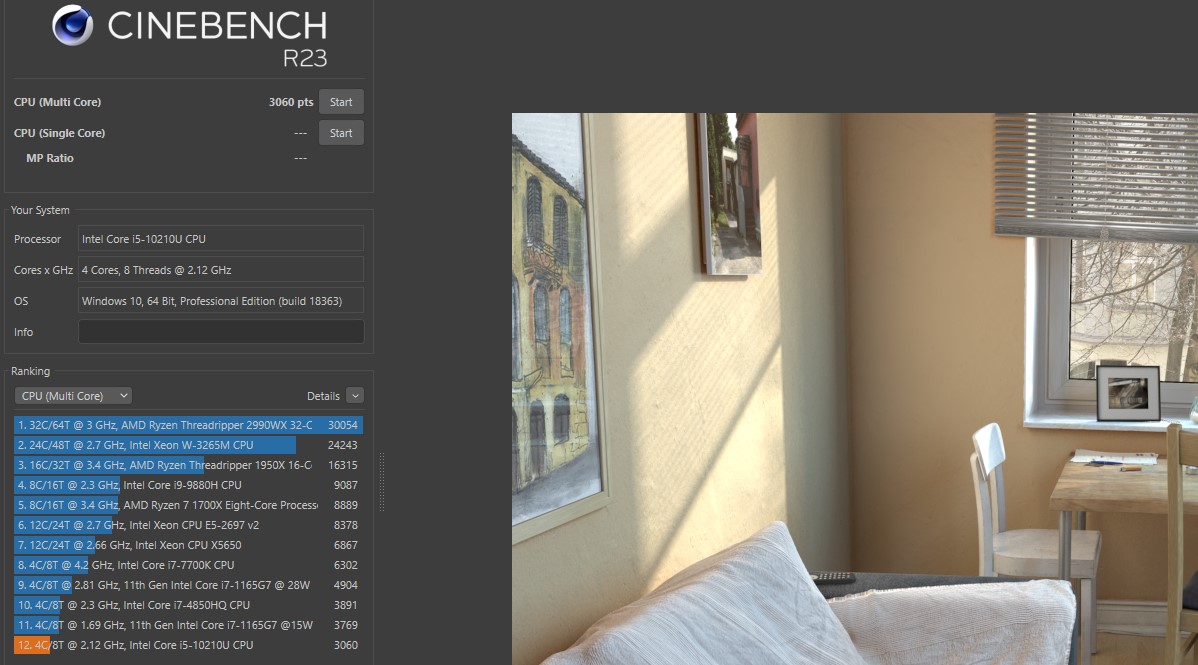Viewport: 1198px width, 665px height.
Task: Click the Processor field Intel Core i5-10210U
Action: [221, 238]
